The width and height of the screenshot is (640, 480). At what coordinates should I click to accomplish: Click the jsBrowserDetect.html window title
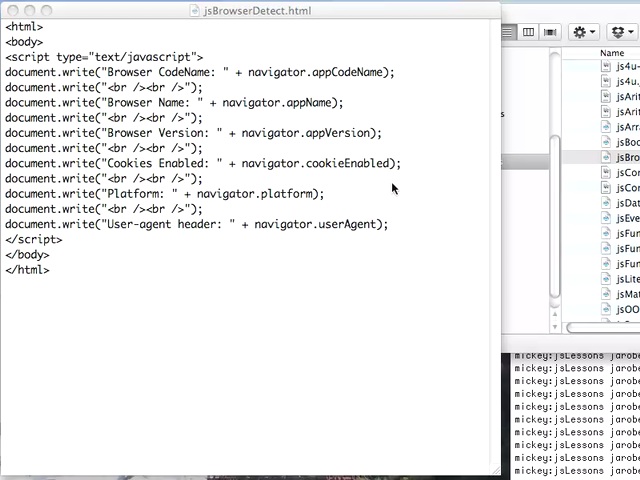coord(258,11)
